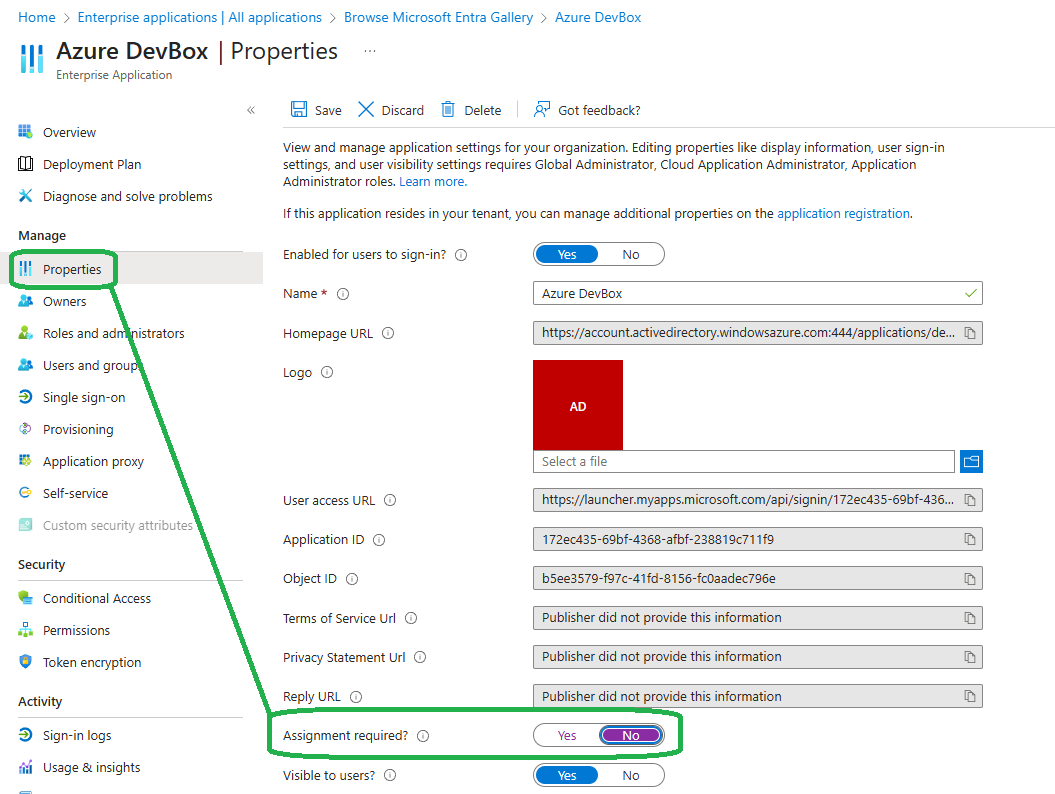Show info tooltip for Terms of Service Url
1055x794 pixels.
point(411,618)
